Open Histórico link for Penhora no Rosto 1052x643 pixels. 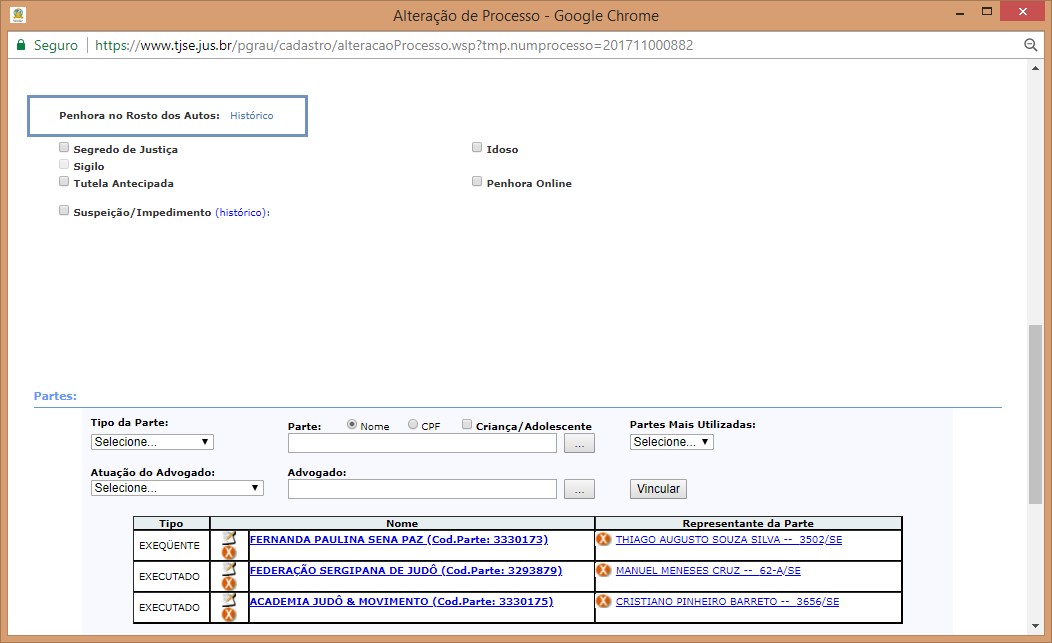(x=251, y=116)
